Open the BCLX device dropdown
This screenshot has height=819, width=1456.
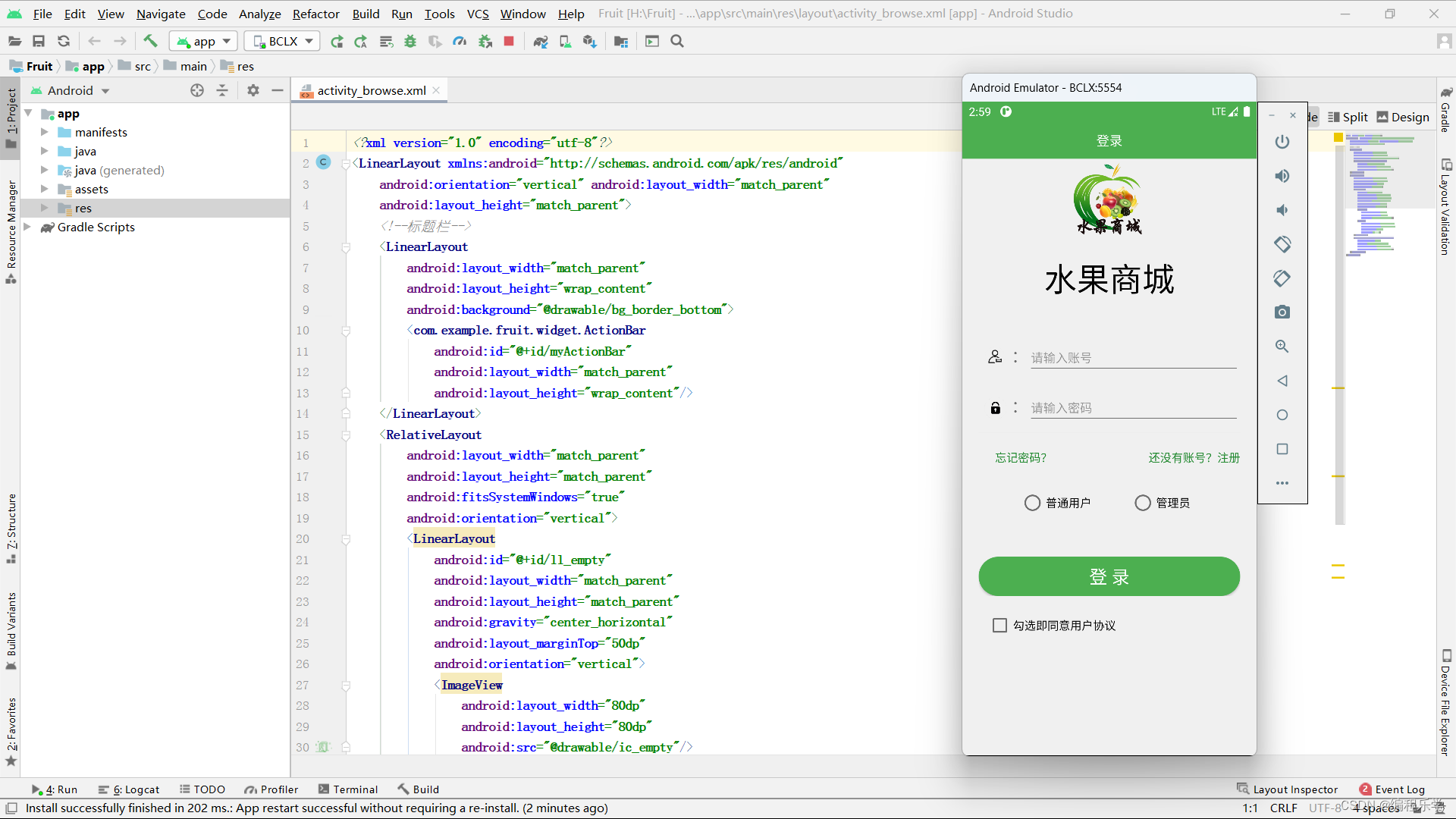point(282,42)
